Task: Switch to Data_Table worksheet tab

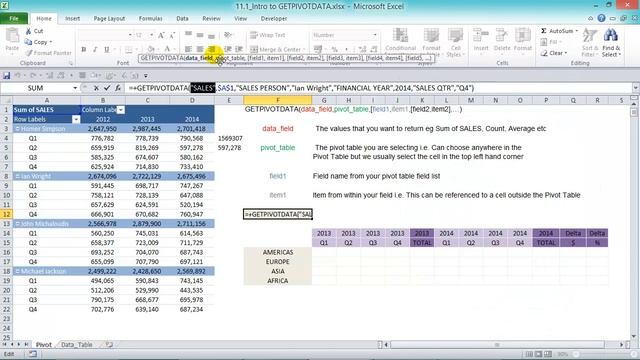Action: [76, 344]
